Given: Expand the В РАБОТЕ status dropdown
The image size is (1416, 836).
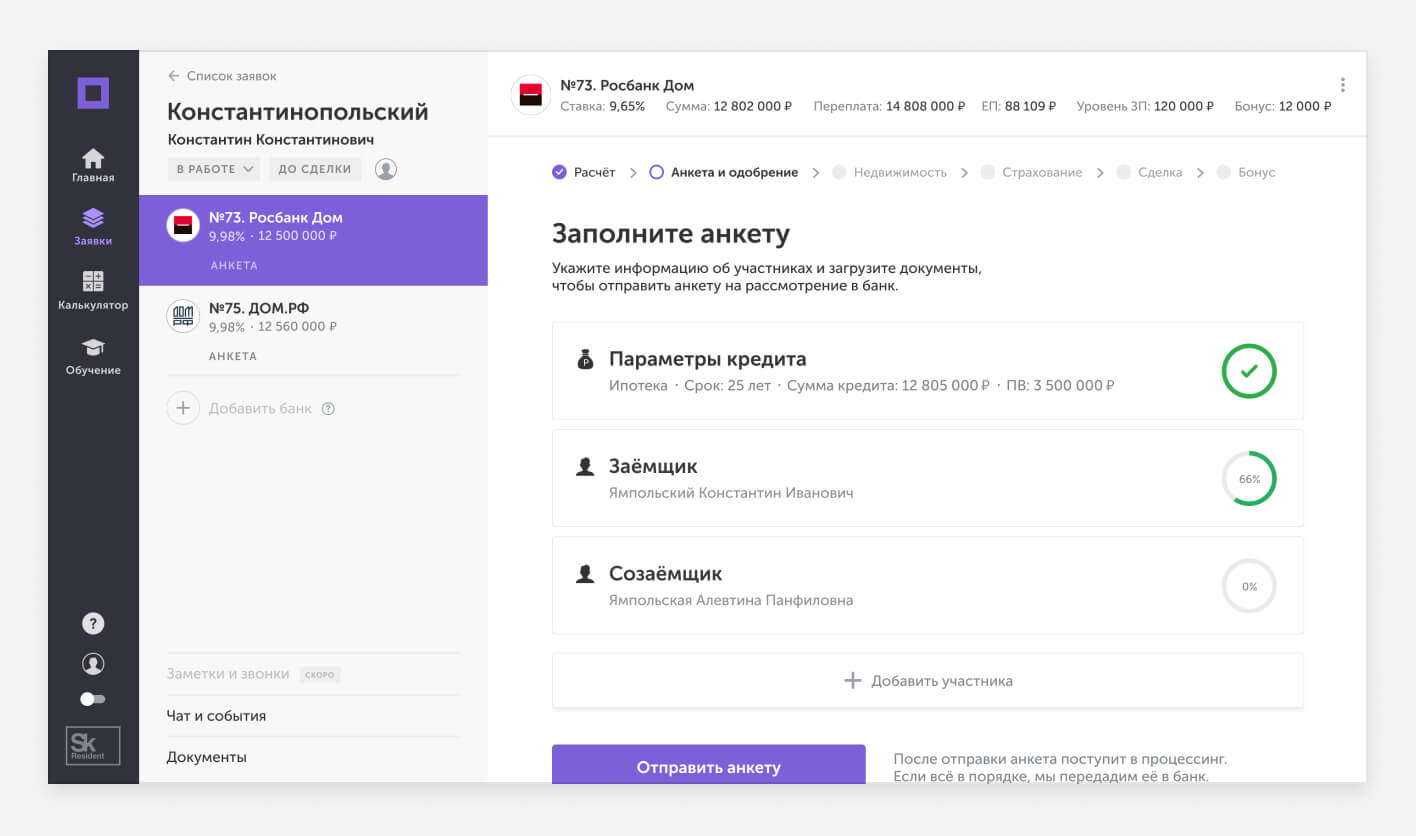Looking at the screenshot, I should coord(214,169).
